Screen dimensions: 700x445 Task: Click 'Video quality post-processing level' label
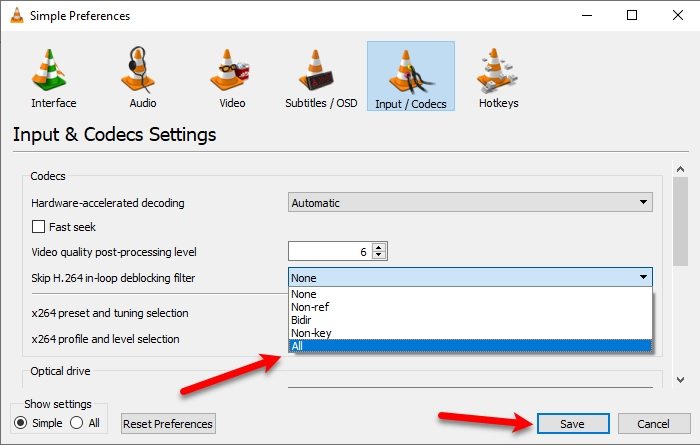tap(114, 252)
